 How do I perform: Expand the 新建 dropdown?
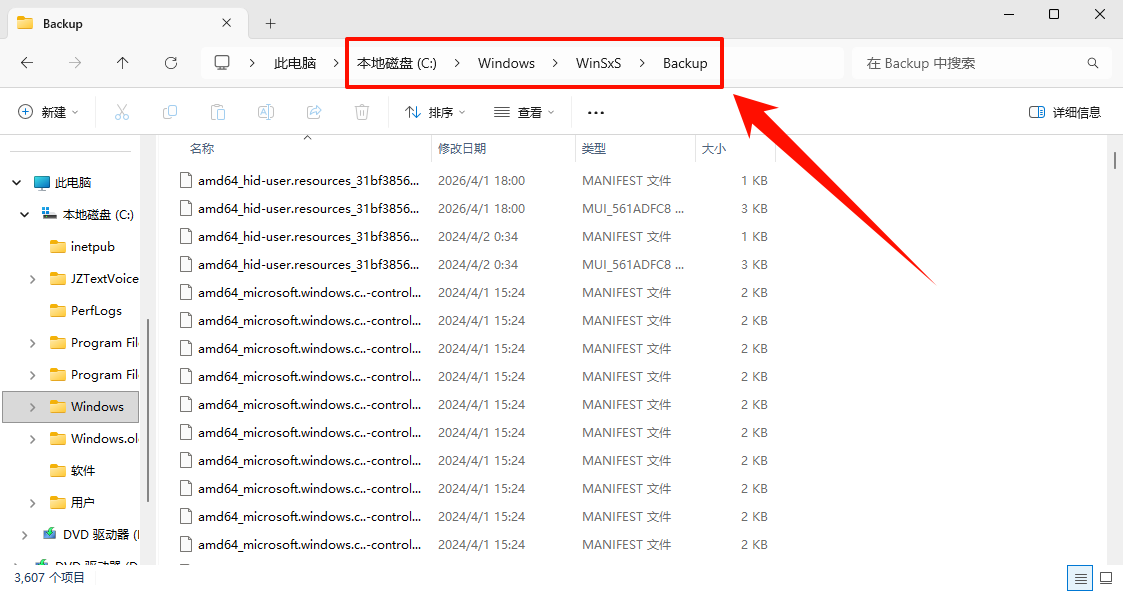click(48, 112)
